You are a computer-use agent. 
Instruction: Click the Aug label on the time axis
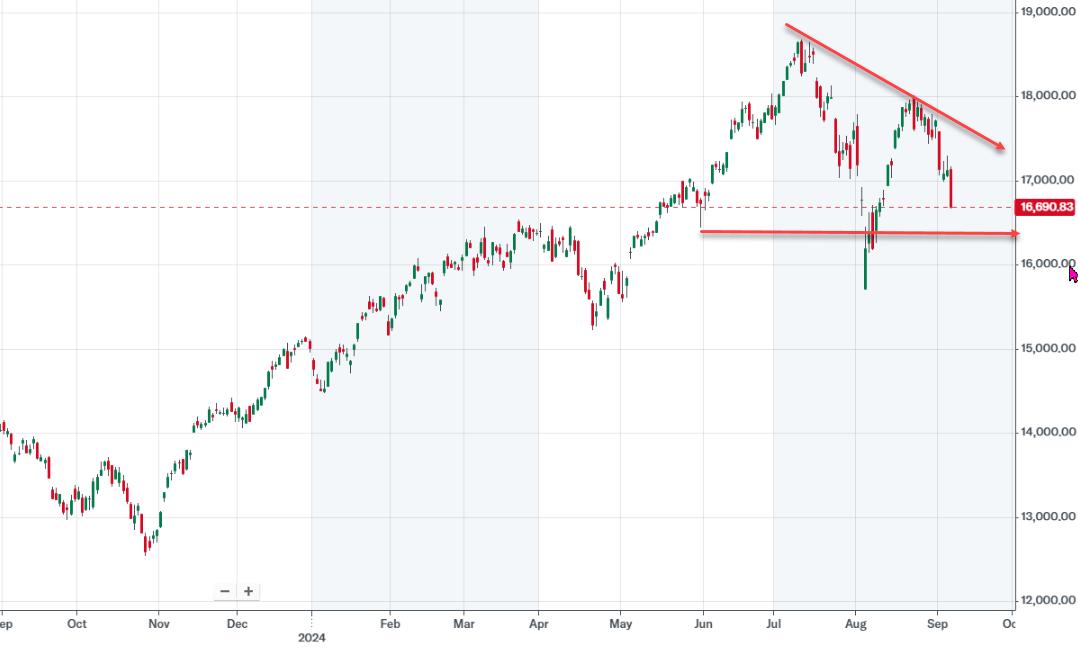click(856, 623)
